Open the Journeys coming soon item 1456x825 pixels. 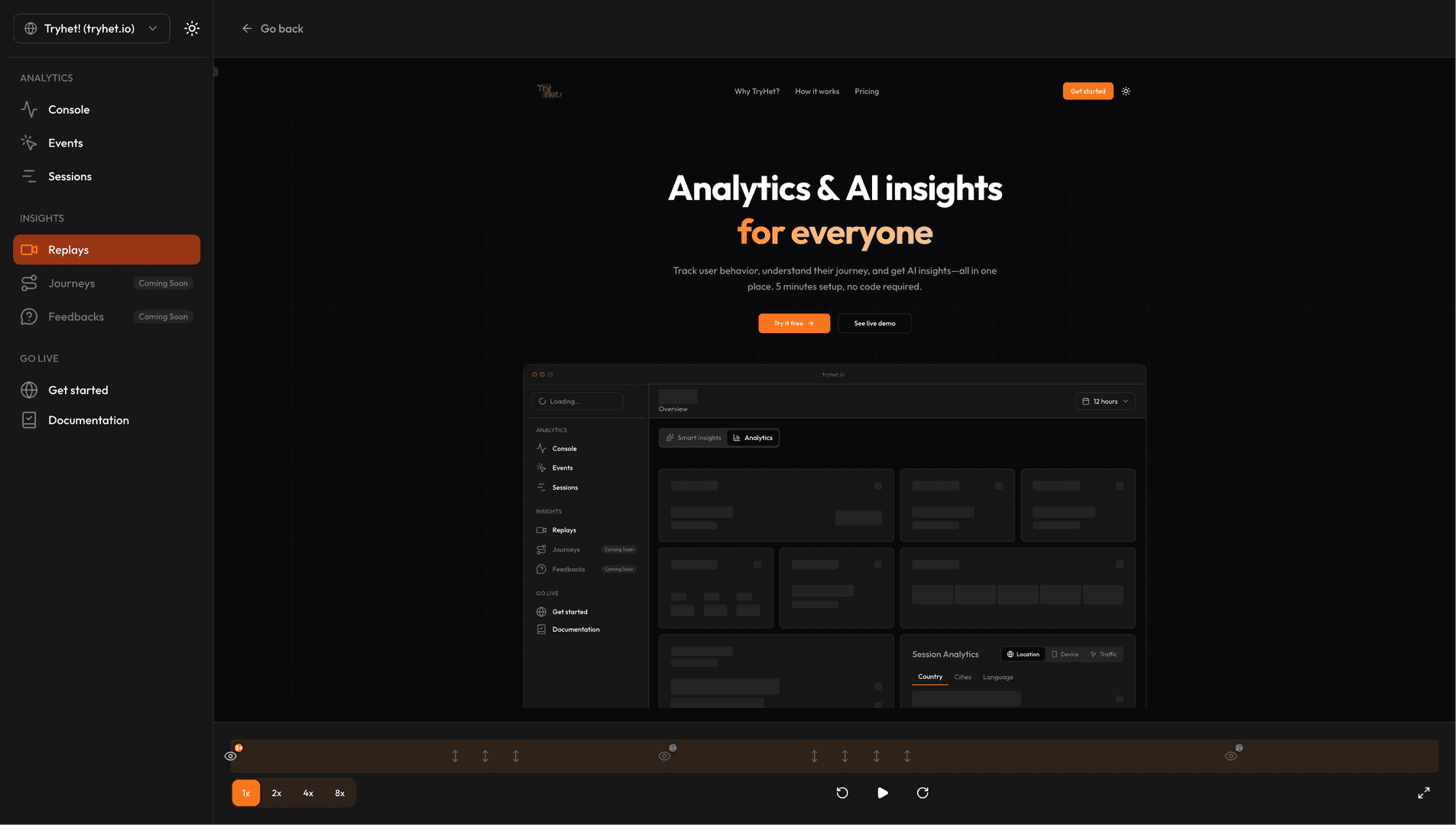pos(71,283)
